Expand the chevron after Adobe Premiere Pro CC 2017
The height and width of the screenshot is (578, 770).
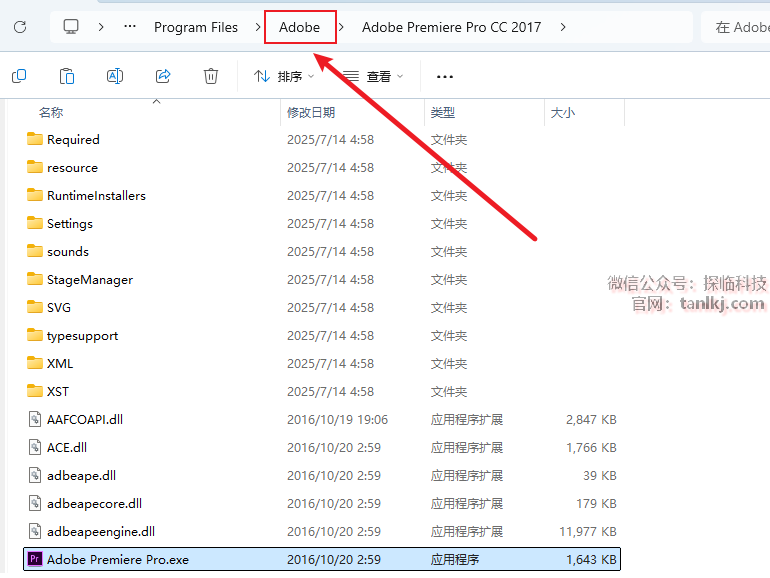point(563,27)
